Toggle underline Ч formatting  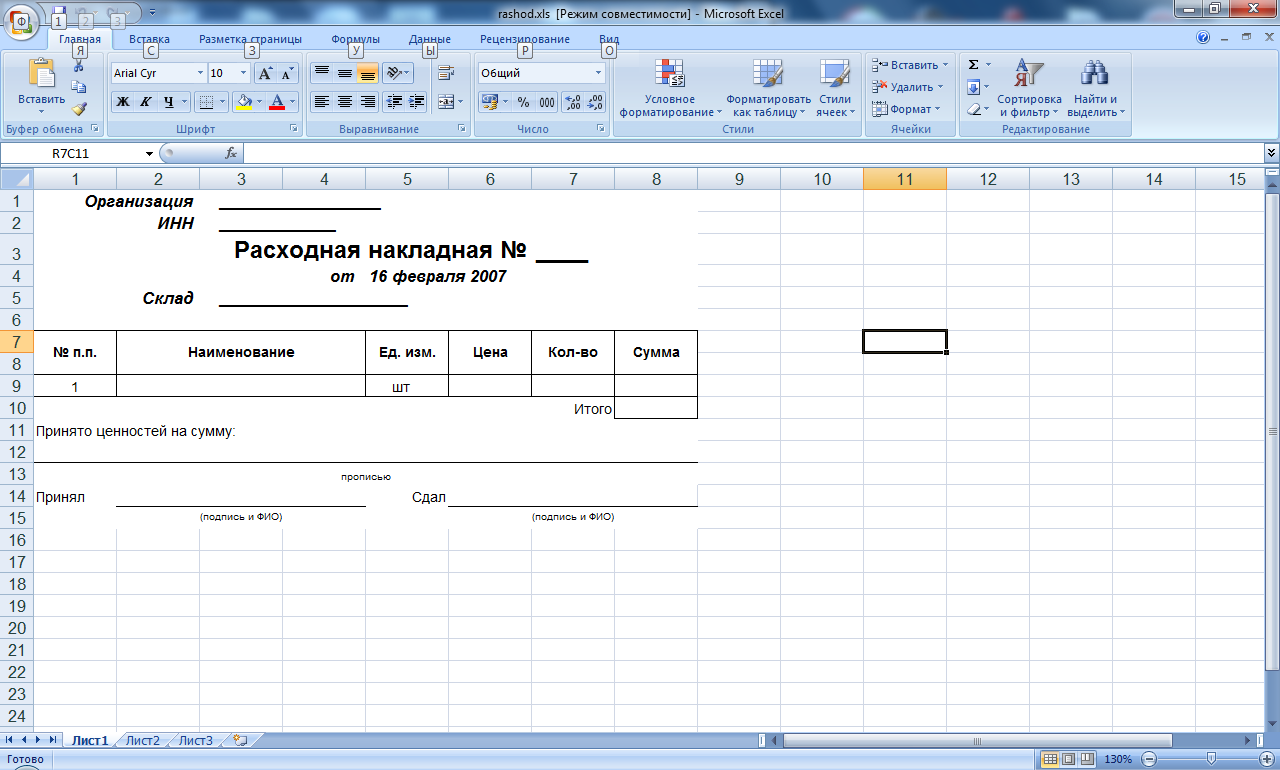(x=168, y=101)
